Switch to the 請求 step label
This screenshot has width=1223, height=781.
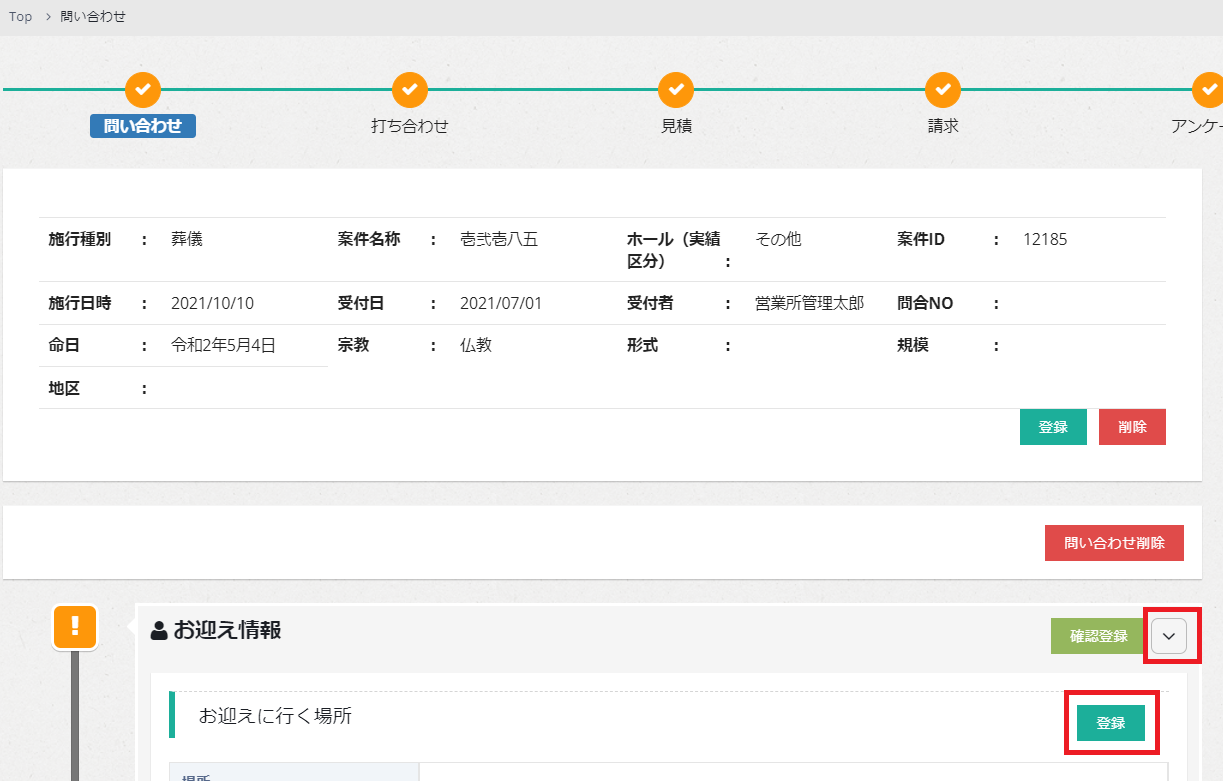point(942,126)
